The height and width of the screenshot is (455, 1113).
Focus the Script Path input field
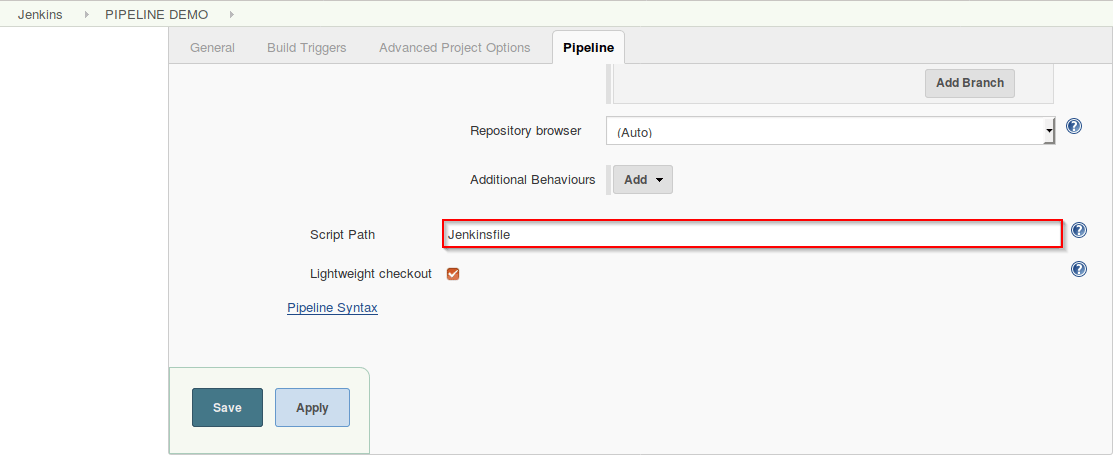pyautogui.click(x=751, y=234)
